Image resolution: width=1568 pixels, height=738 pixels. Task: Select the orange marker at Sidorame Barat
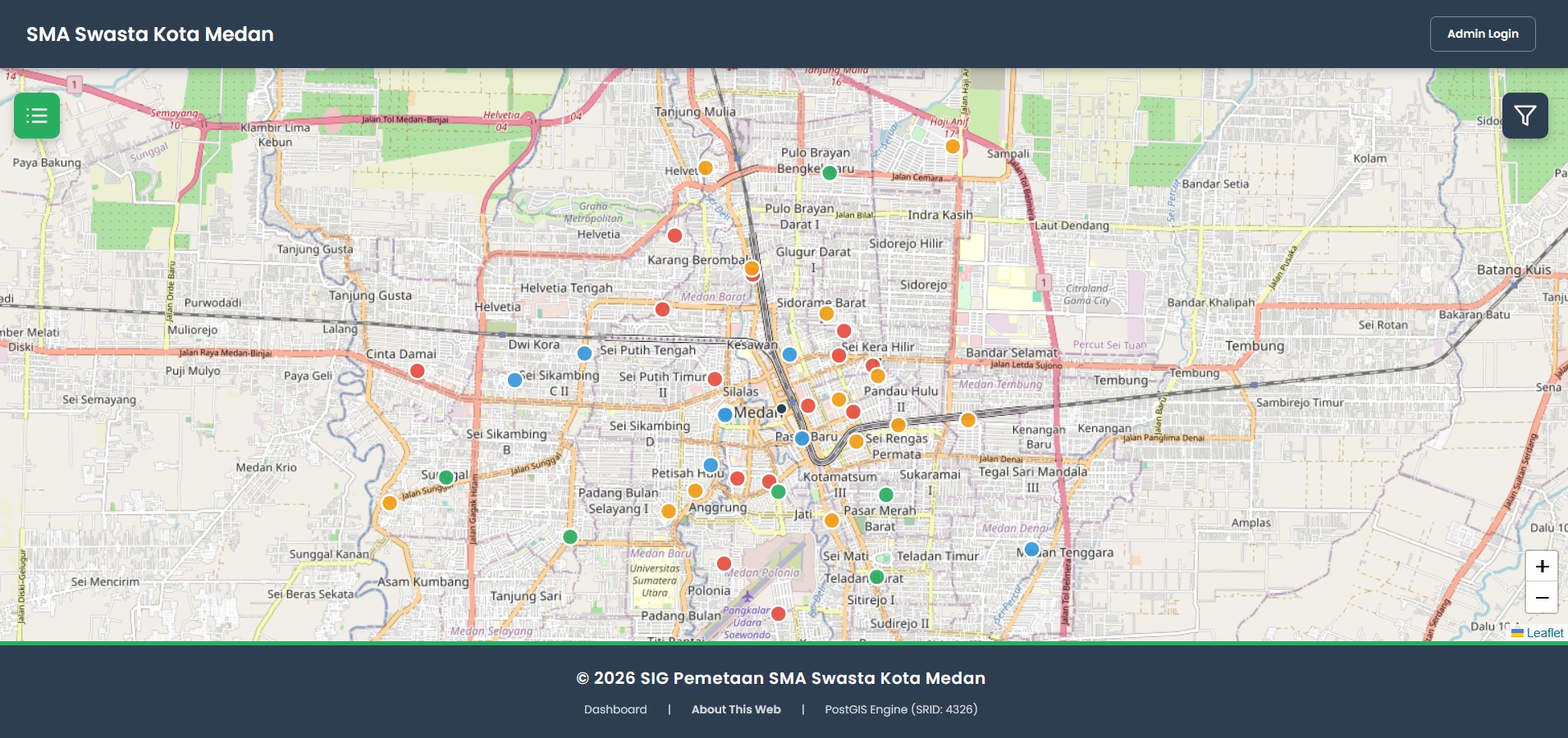pos(826,313)
